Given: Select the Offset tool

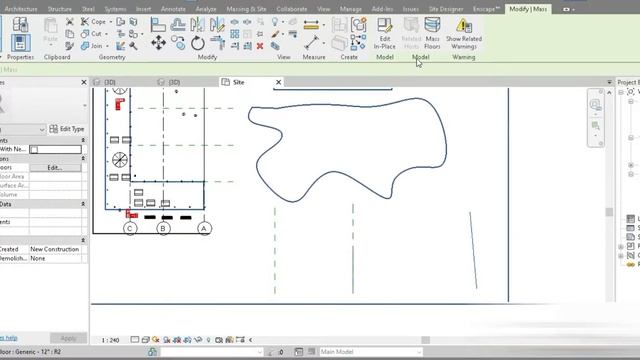Looking at the screenshot, I should click(x=178, y=25).
